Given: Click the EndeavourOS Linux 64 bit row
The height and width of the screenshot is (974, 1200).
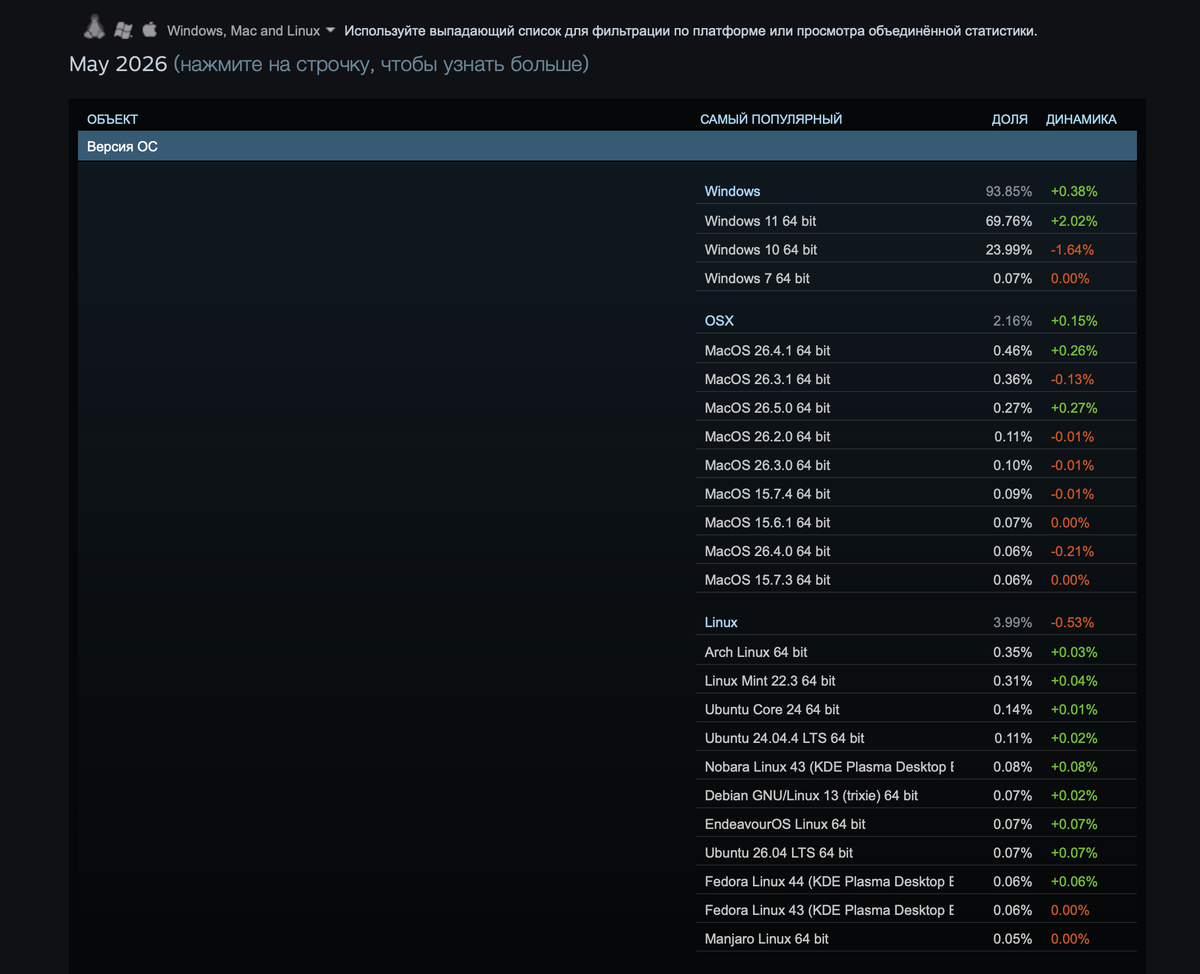Looking at the screenshot, I should pyautogui.click(x=916, y=824).
